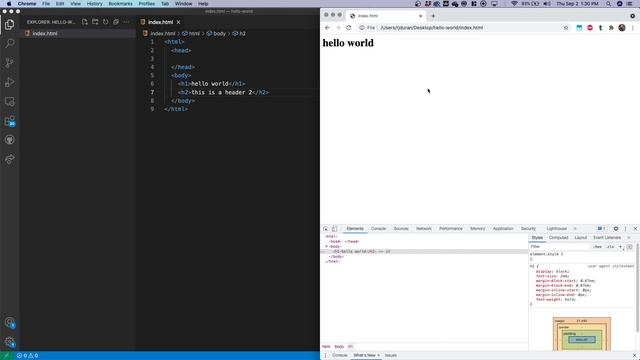The height and width of the screenshot is (360, 640).
Task: Open the Extensions puzzle icon in Chrome
Action: coord(611,28)
